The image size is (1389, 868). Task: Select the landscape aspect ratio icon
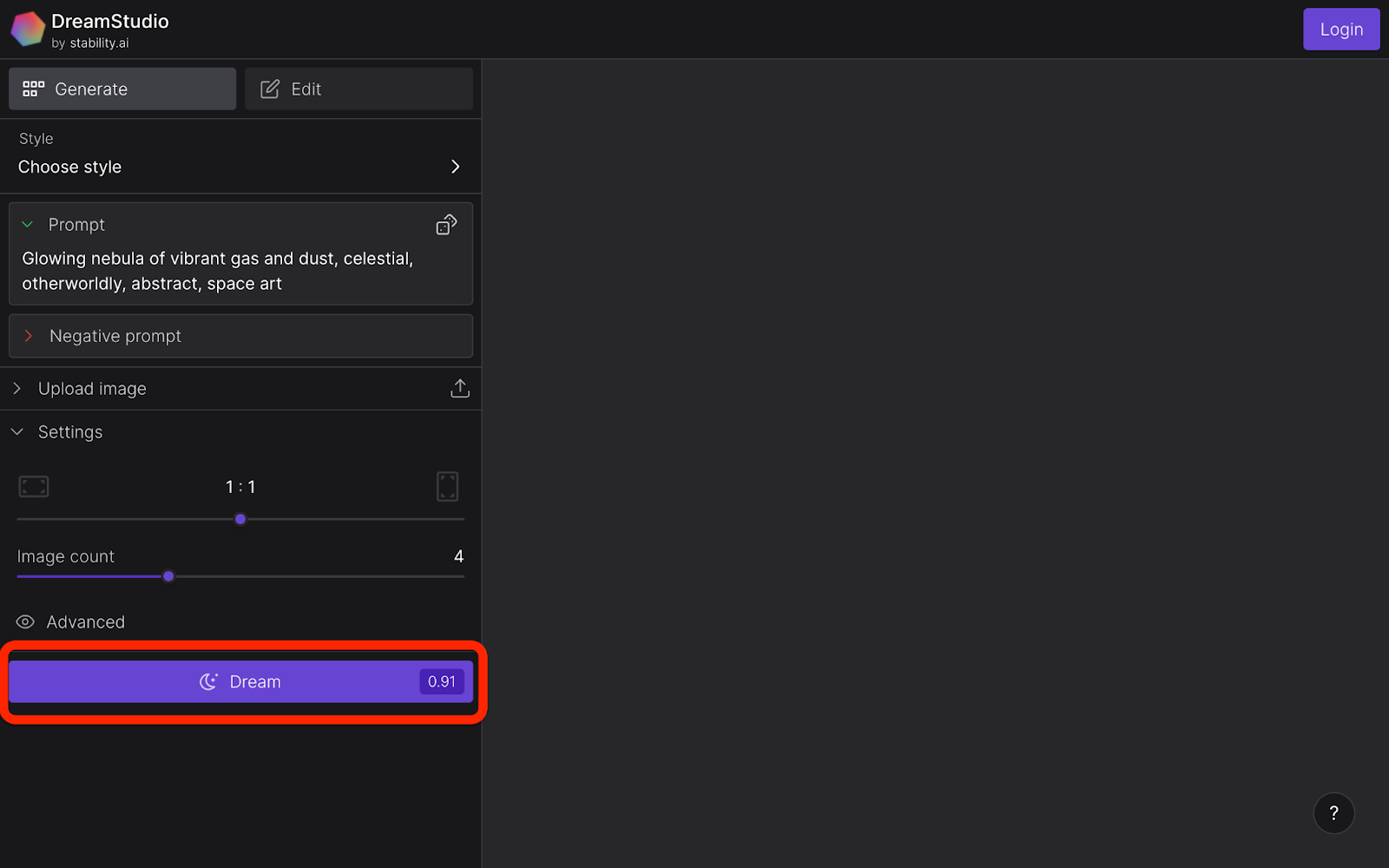point(34,486)
